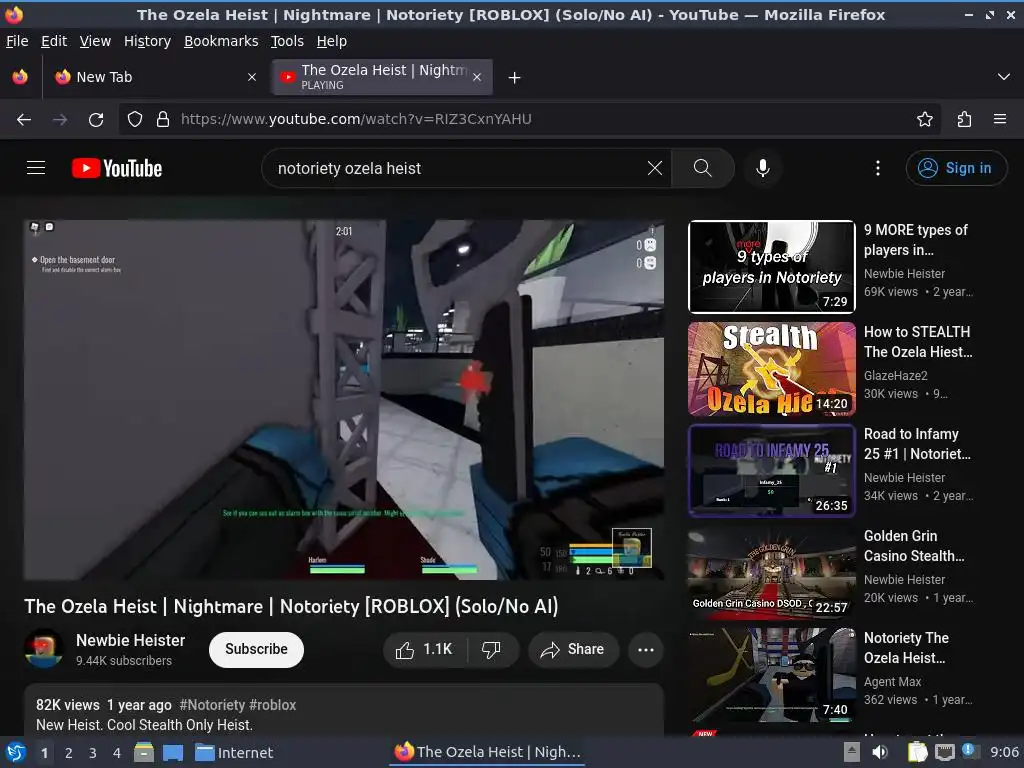This screenshot has width=1024, height=768.
Task: Open Newbie Heister channel avatar
Action: click(44, 648)
